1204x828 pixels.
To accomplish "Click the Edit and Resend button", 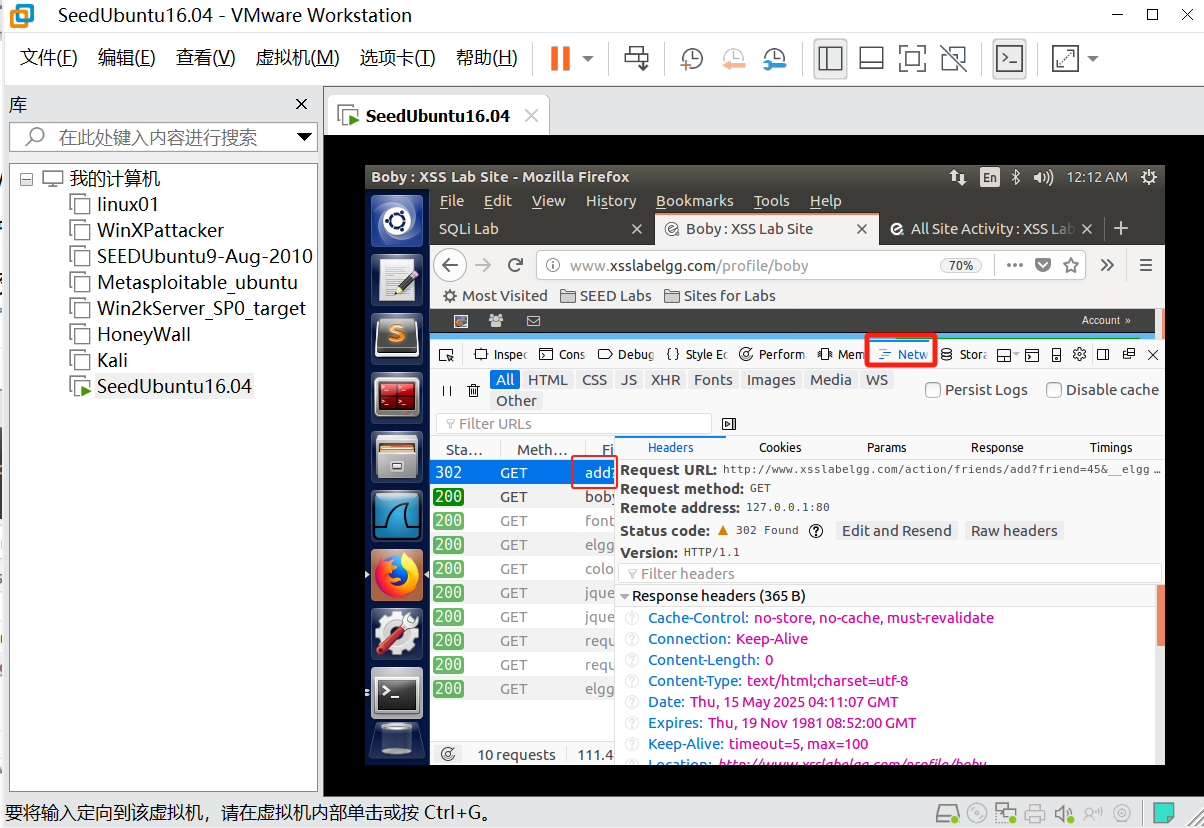I will 897,531.
